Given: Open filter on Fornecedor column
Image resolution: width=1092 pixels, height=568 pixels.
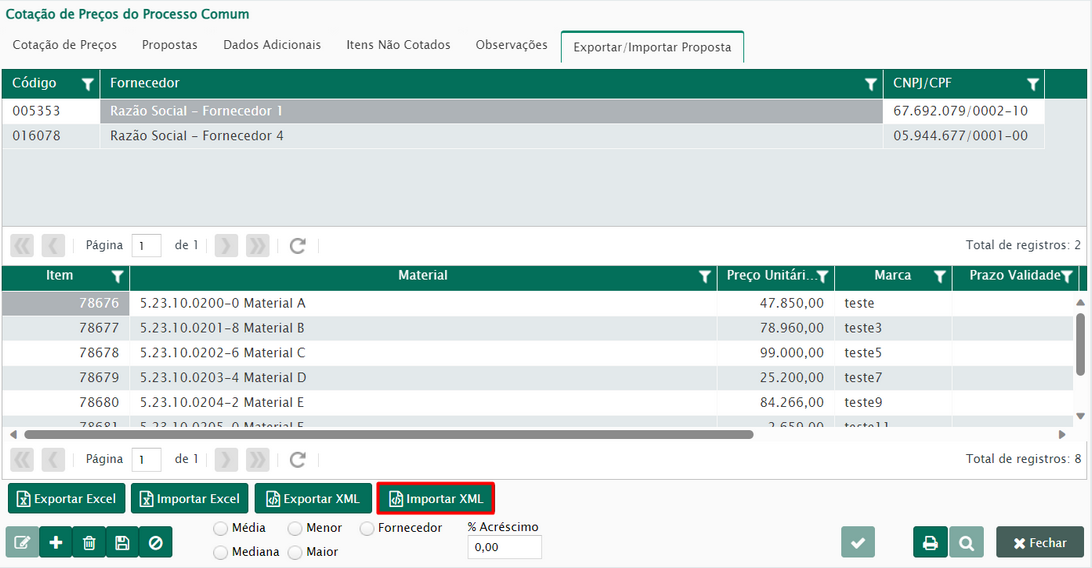Looking at the screenshot, I should [871, 84].
